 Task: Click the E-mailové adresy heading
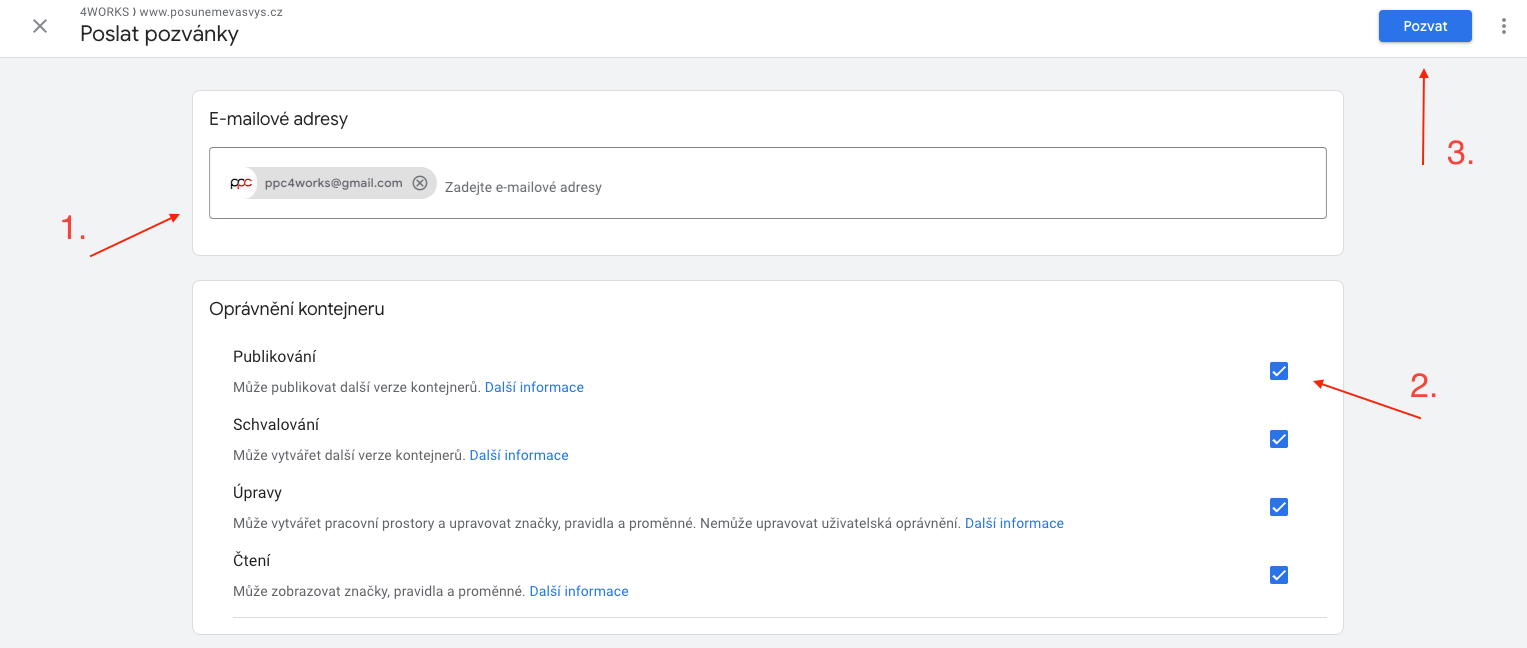coord(278,119)
